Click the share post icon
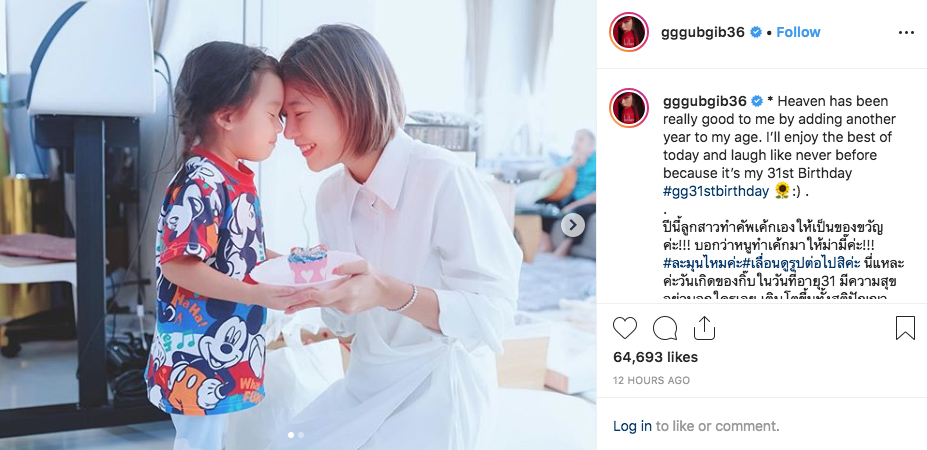 coord(704,328)
